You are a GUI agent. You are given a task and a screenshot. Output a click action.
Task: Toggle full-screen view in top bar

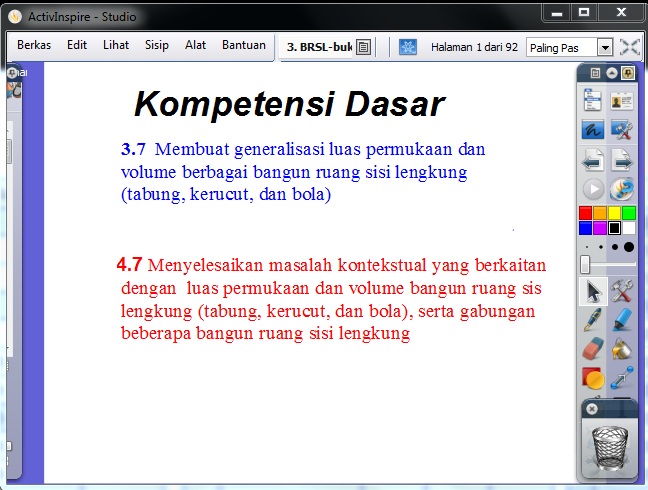(629, 47)
